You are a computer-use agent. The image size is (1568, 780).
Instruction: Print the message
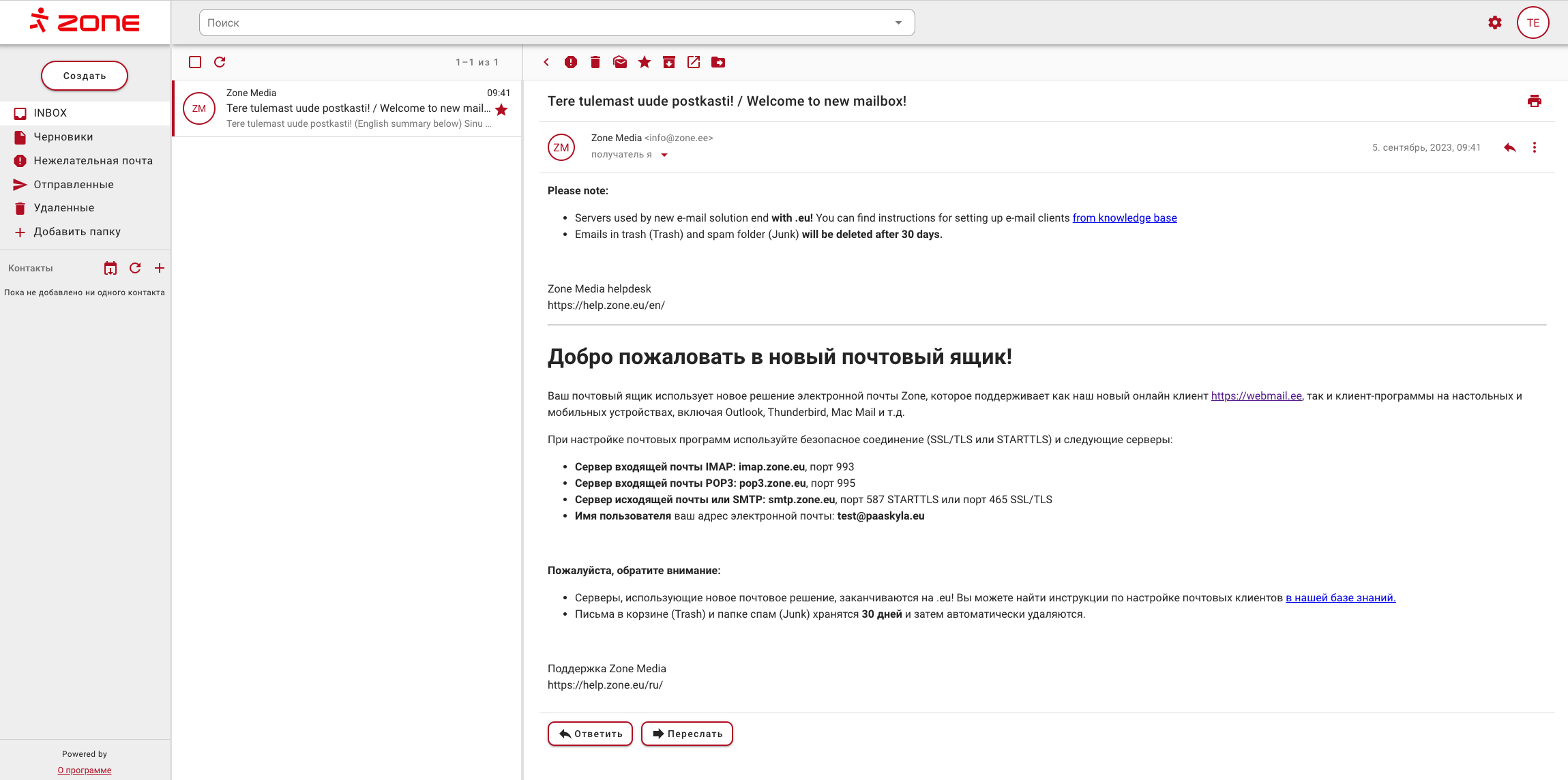coord(1535,101)
